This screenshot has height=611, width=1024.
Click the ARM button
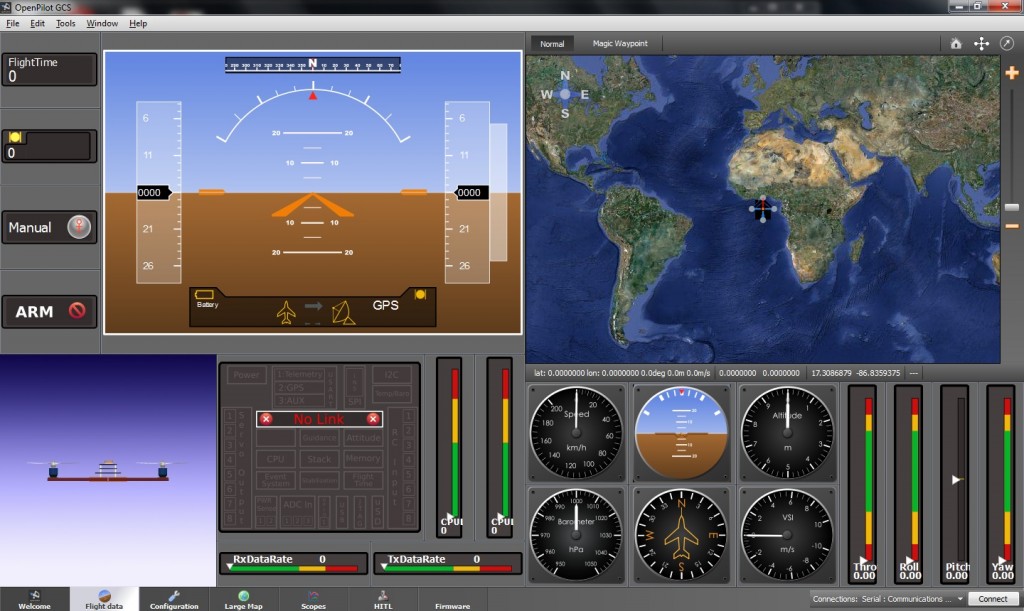40,311
